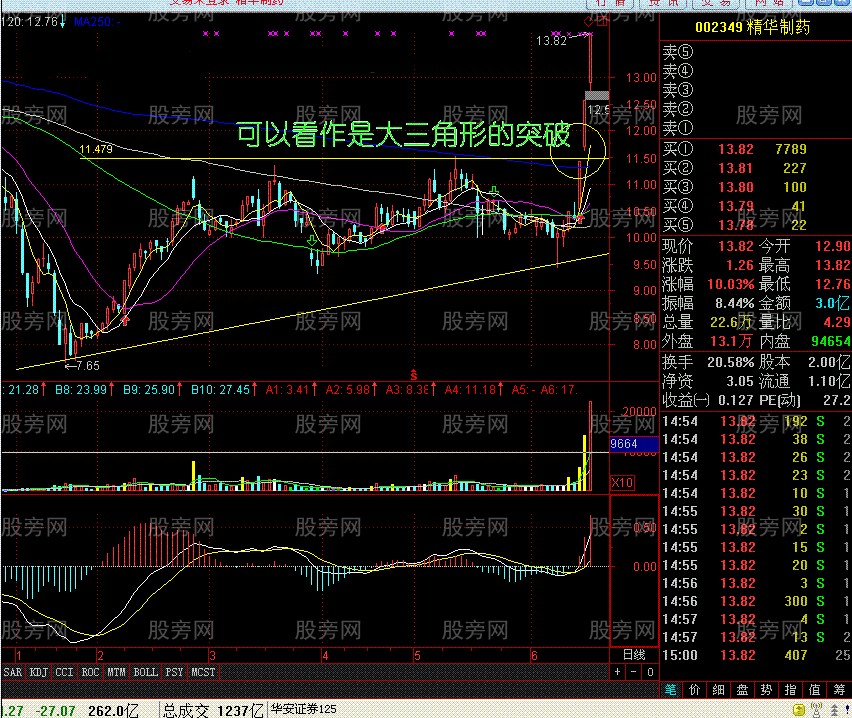This screenshot has width=852, height=718.
Task: Click the B8: 23.99 indicator value
Action: [84, 390]
